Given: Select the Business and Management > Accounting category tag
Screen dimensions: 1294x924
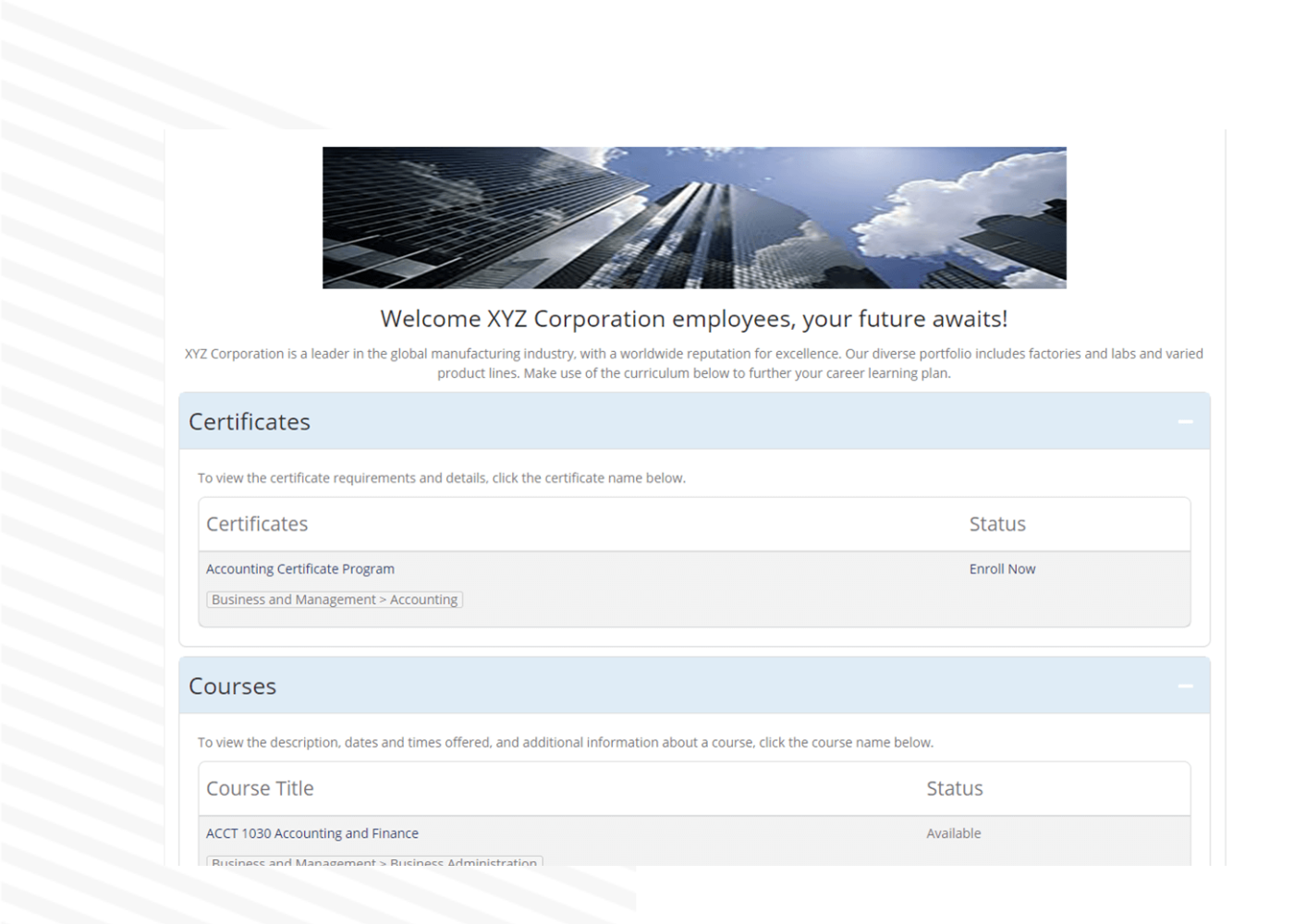Looking at the screenshot, I should tap(334, 599).
